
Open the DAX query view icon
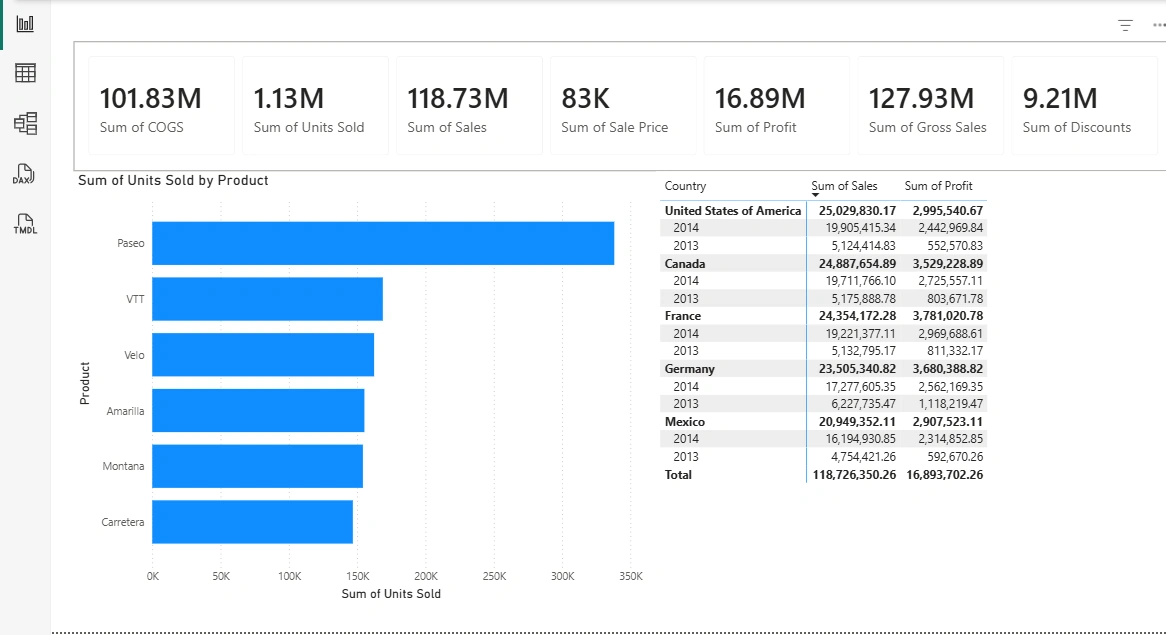24,174
